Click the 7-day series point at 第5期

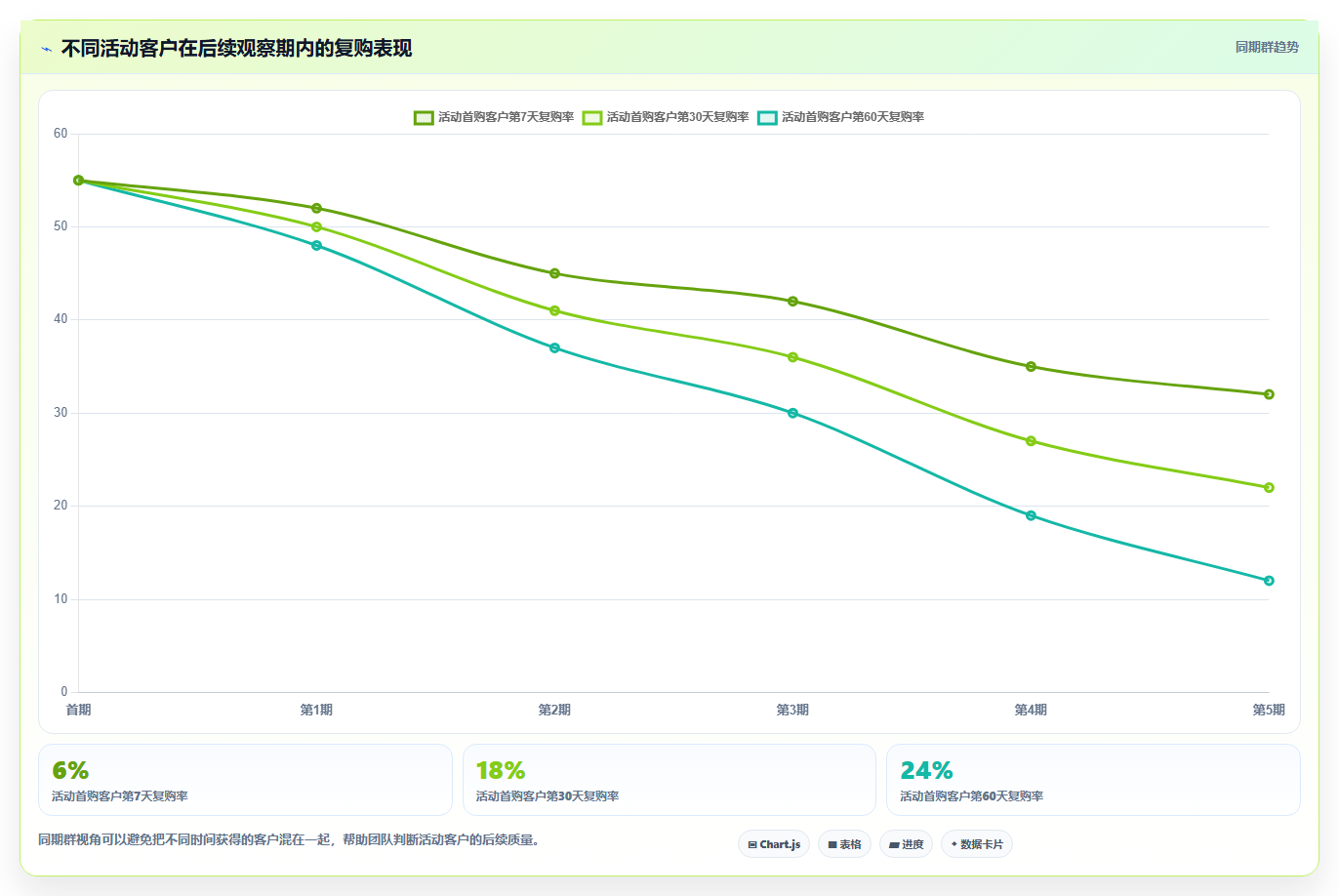click(1269, 394)
